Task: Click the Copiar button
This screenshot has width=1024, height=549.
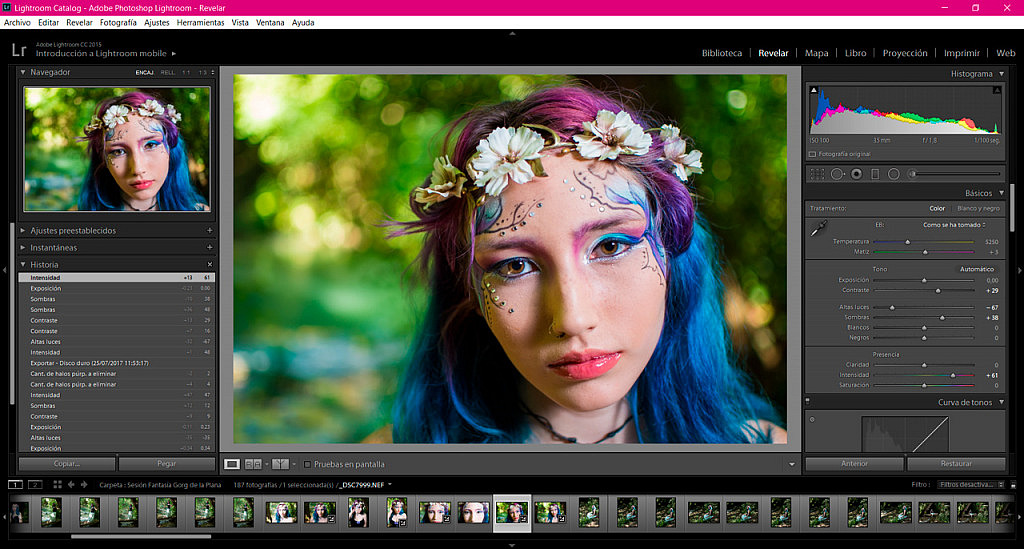Action: click(x=67, y=464)
